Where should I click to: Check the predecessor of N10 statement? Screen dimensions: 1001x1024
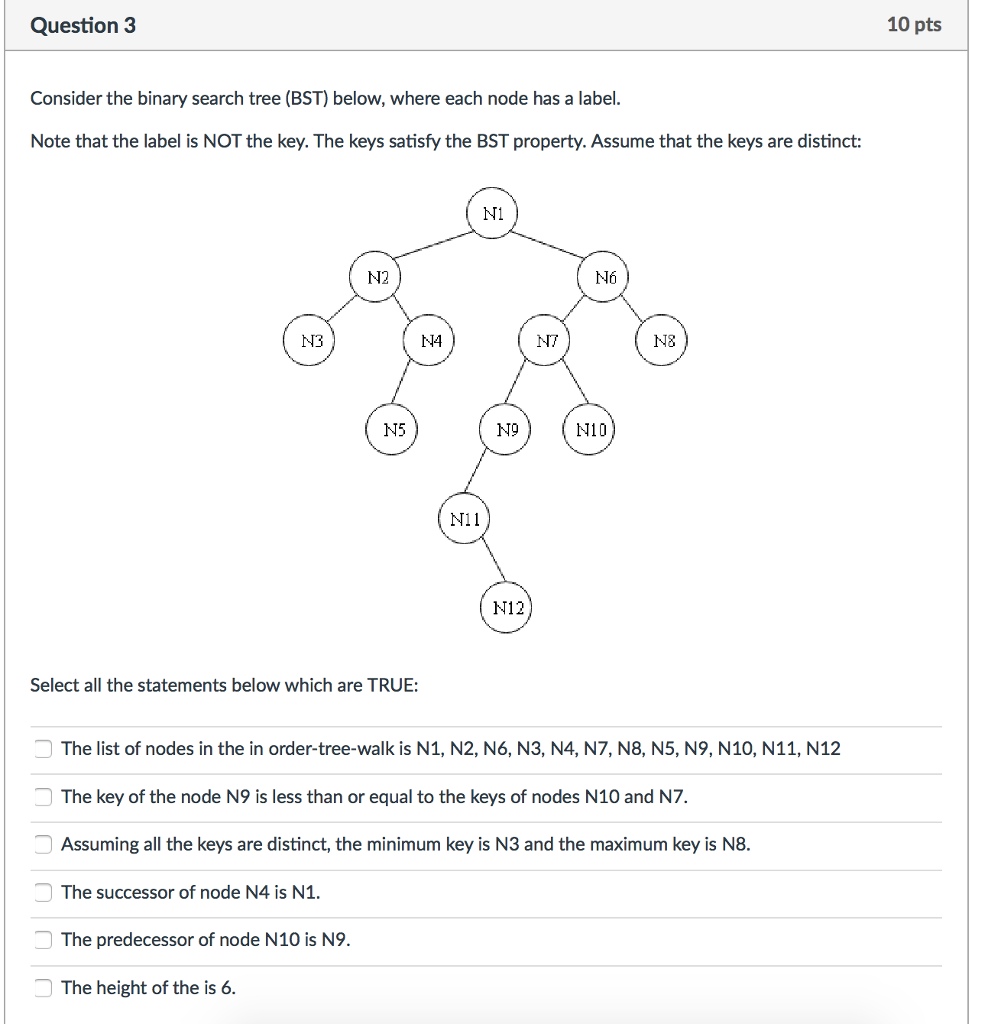click(x=42, y=940)
